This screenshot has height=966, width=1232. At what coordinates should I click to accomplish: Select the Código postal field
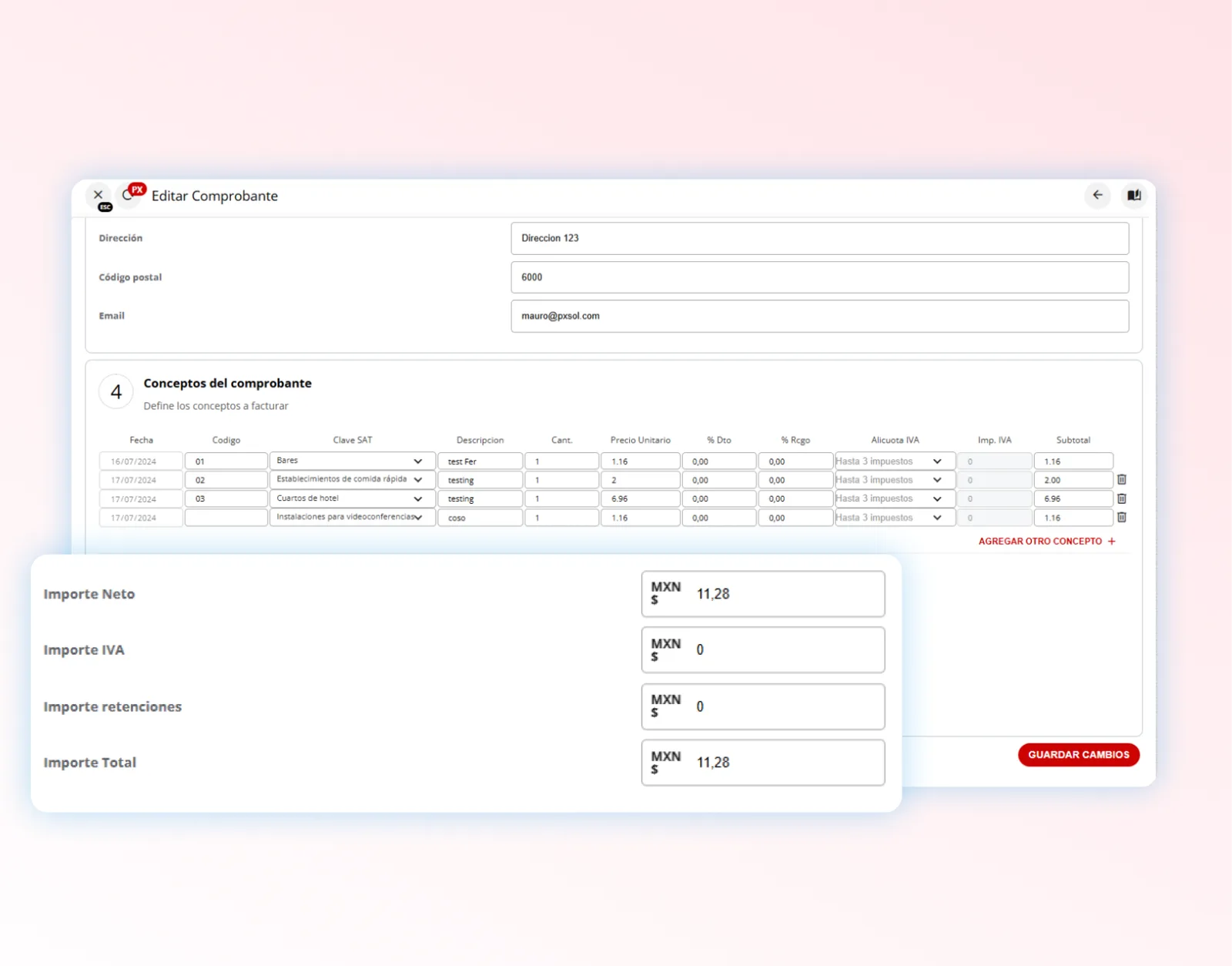click(x=820, y=277)
